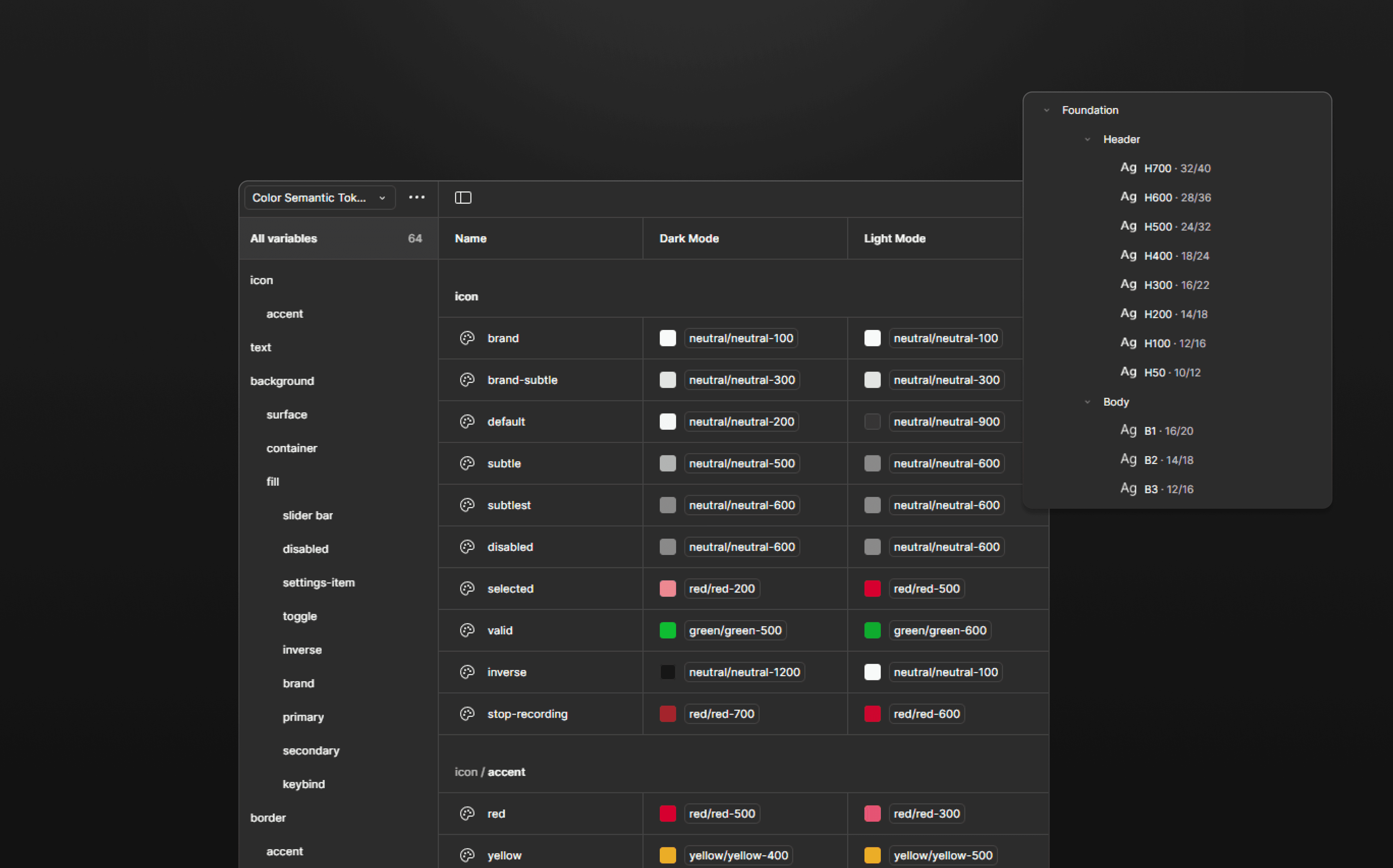Select the H400 · 18/24 text style
The width and height of the screenshot is (1393, 868).
tap(1176, 256)
